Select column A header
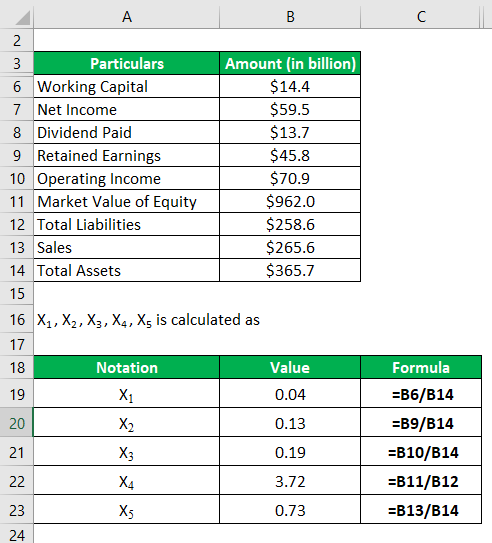Viewport: 492px width, 543px height. (127, 16)
